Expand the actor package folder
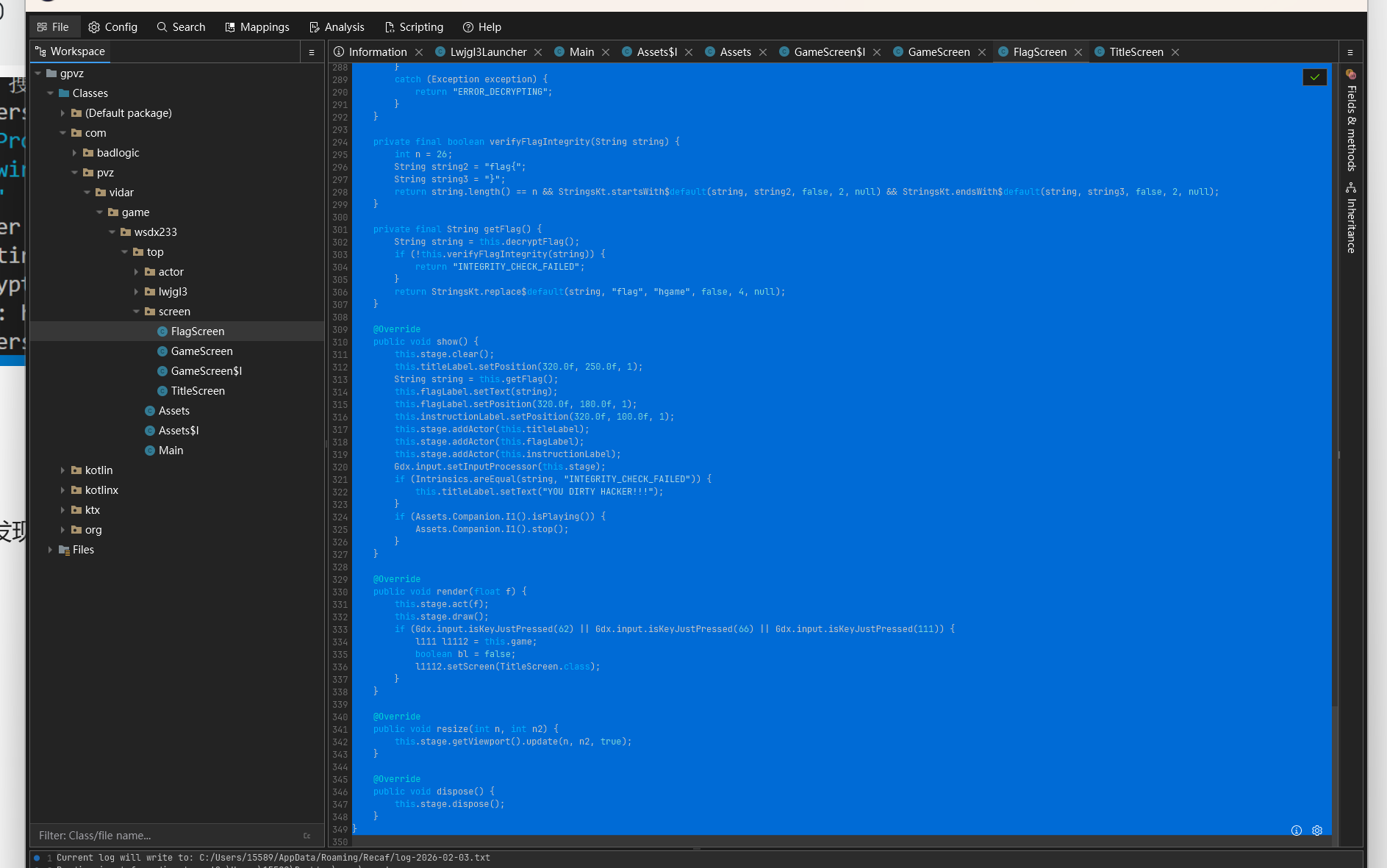 [137, 272]
